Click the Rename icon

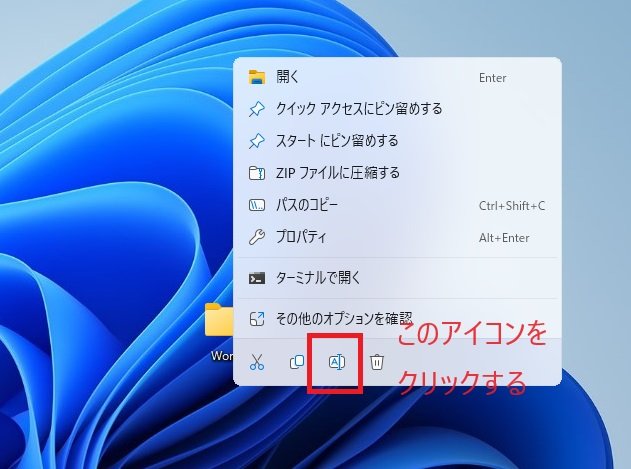tap(336, 362)
